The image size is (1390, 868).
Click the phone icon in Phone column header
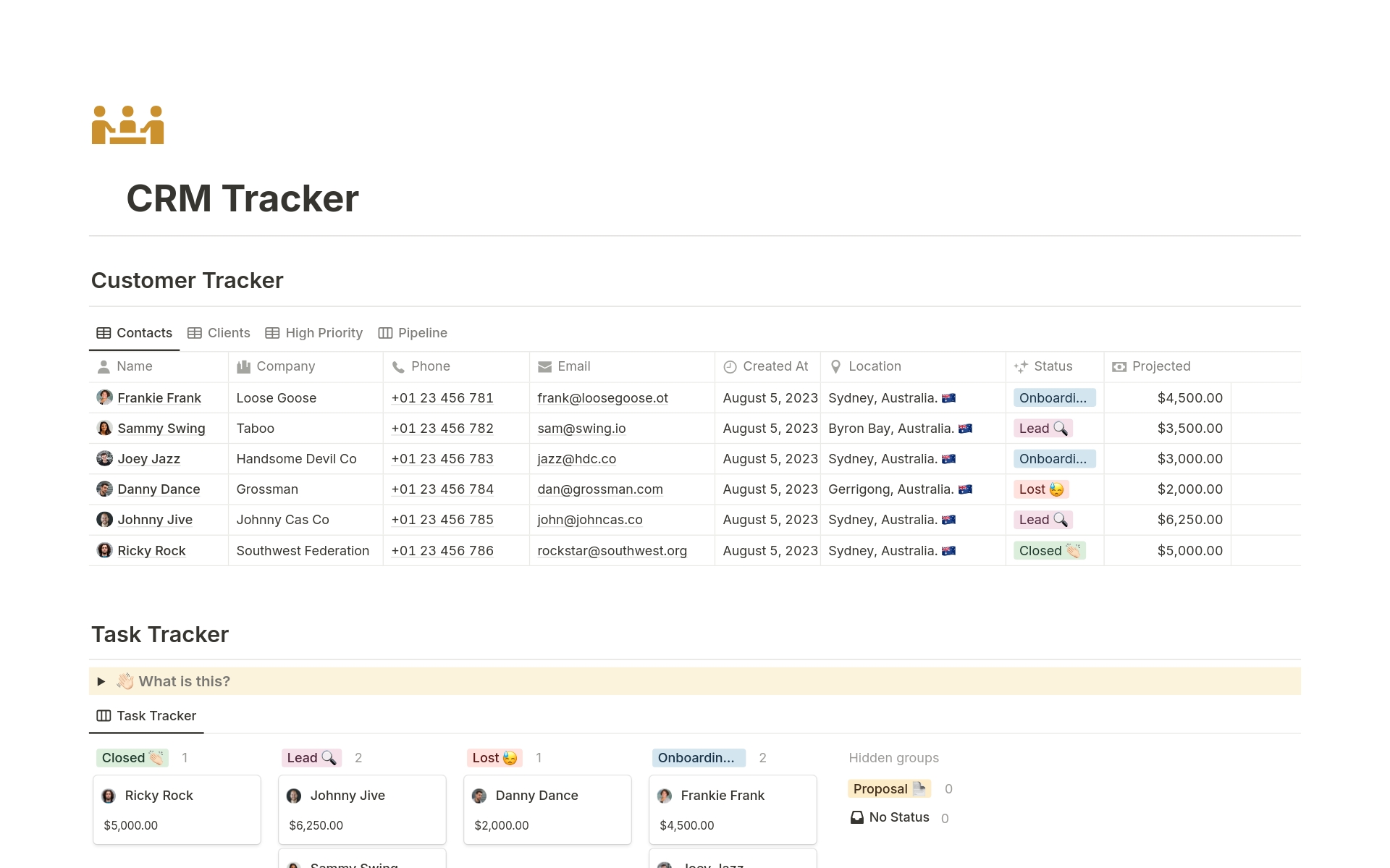pyautogui.click(x=397, y=366)
